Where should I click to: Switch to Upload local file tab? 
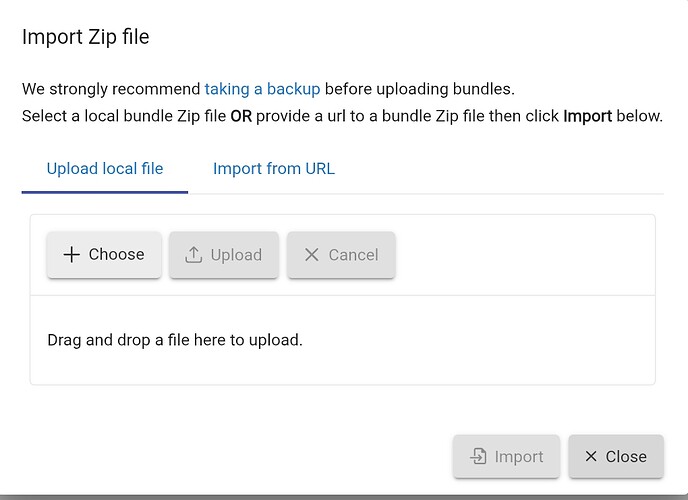click(x=105, y=168)
